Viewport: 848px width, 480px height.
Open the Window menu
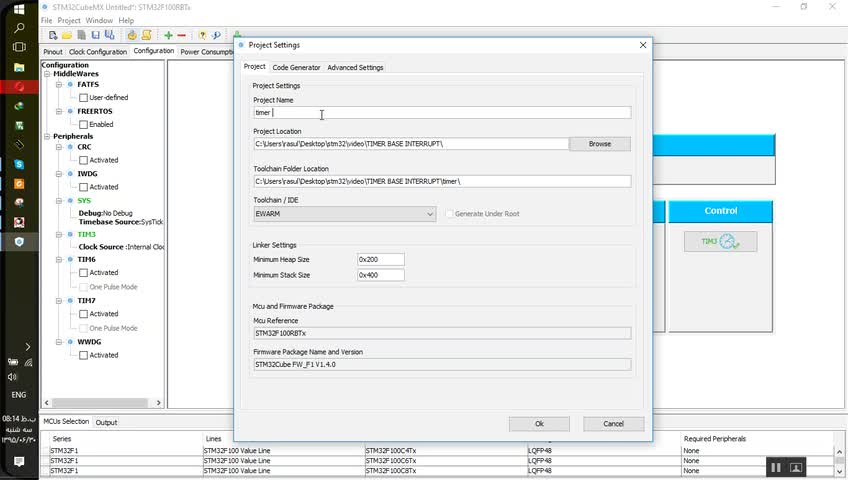pos(99,21)
